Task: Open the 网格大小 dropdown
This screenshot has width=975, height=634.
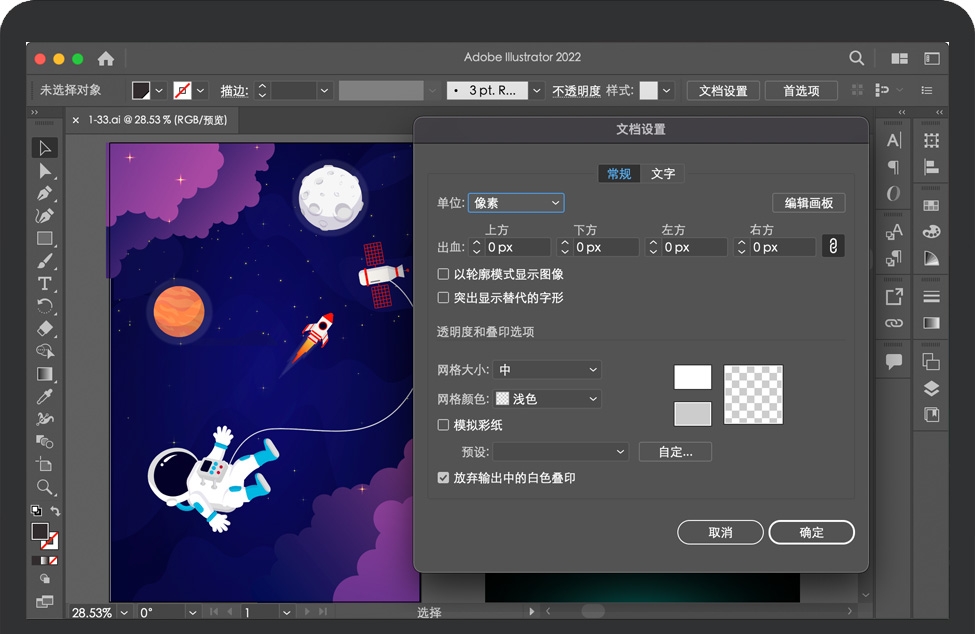Action: click(x=547, y=370)
